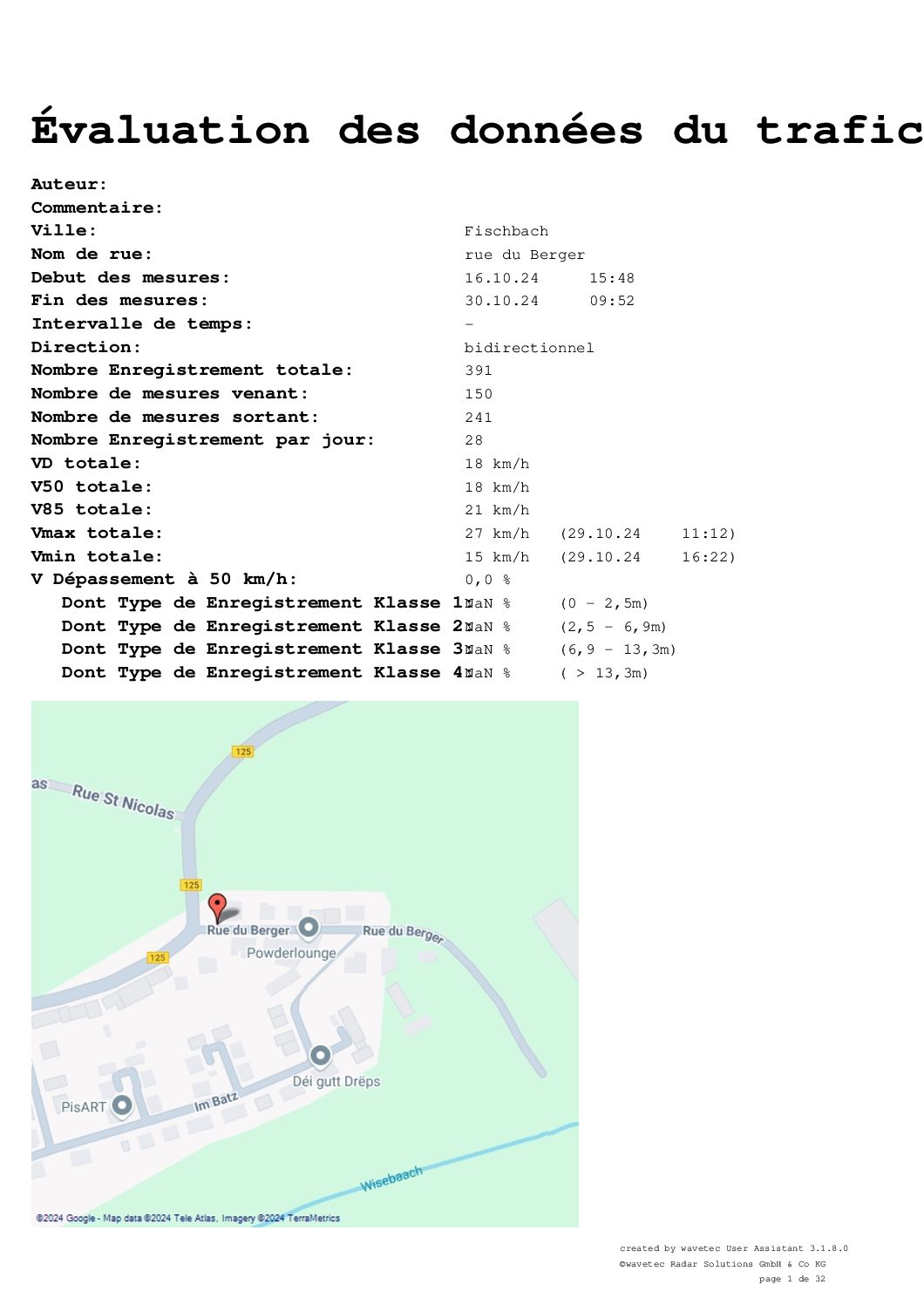Click the outgoing measurements value 241
Screen dimensions: 924x1305
[x=479, y=418]
